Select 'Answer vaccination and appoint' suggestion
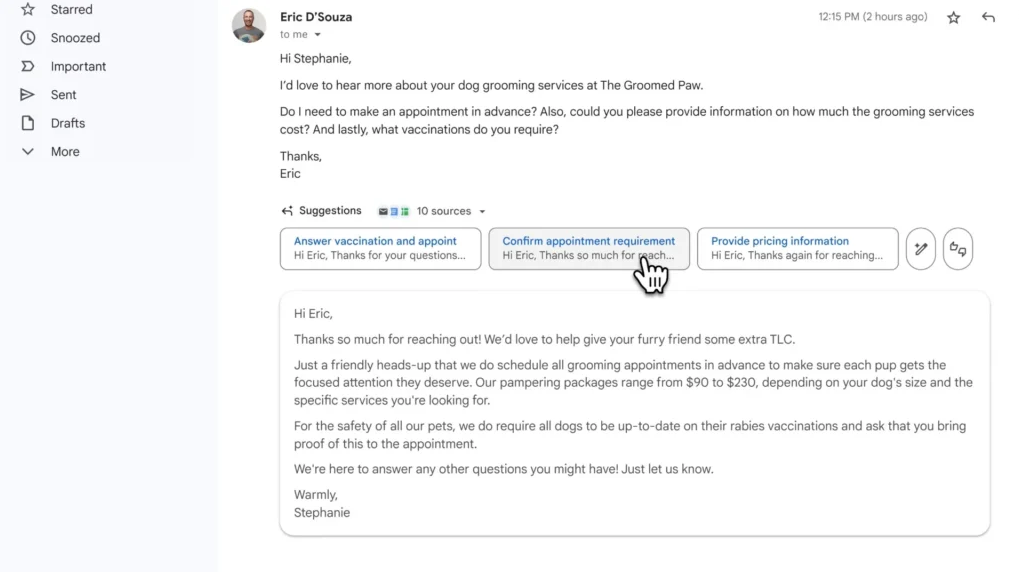1019x572 pixels. tap(380, 248)
